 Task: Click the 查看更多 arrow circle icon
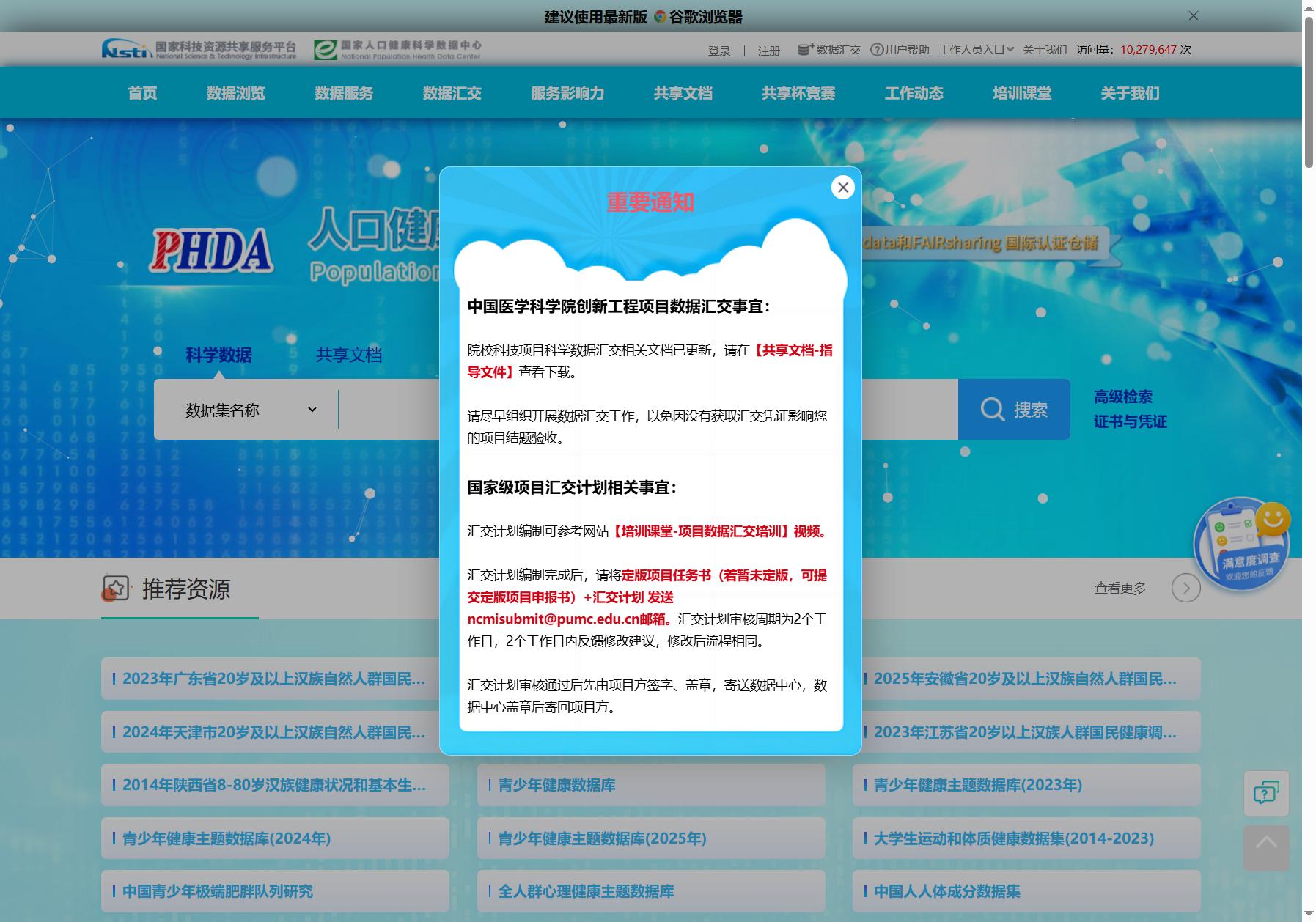pyautogui.click(x=1186, y=588)
